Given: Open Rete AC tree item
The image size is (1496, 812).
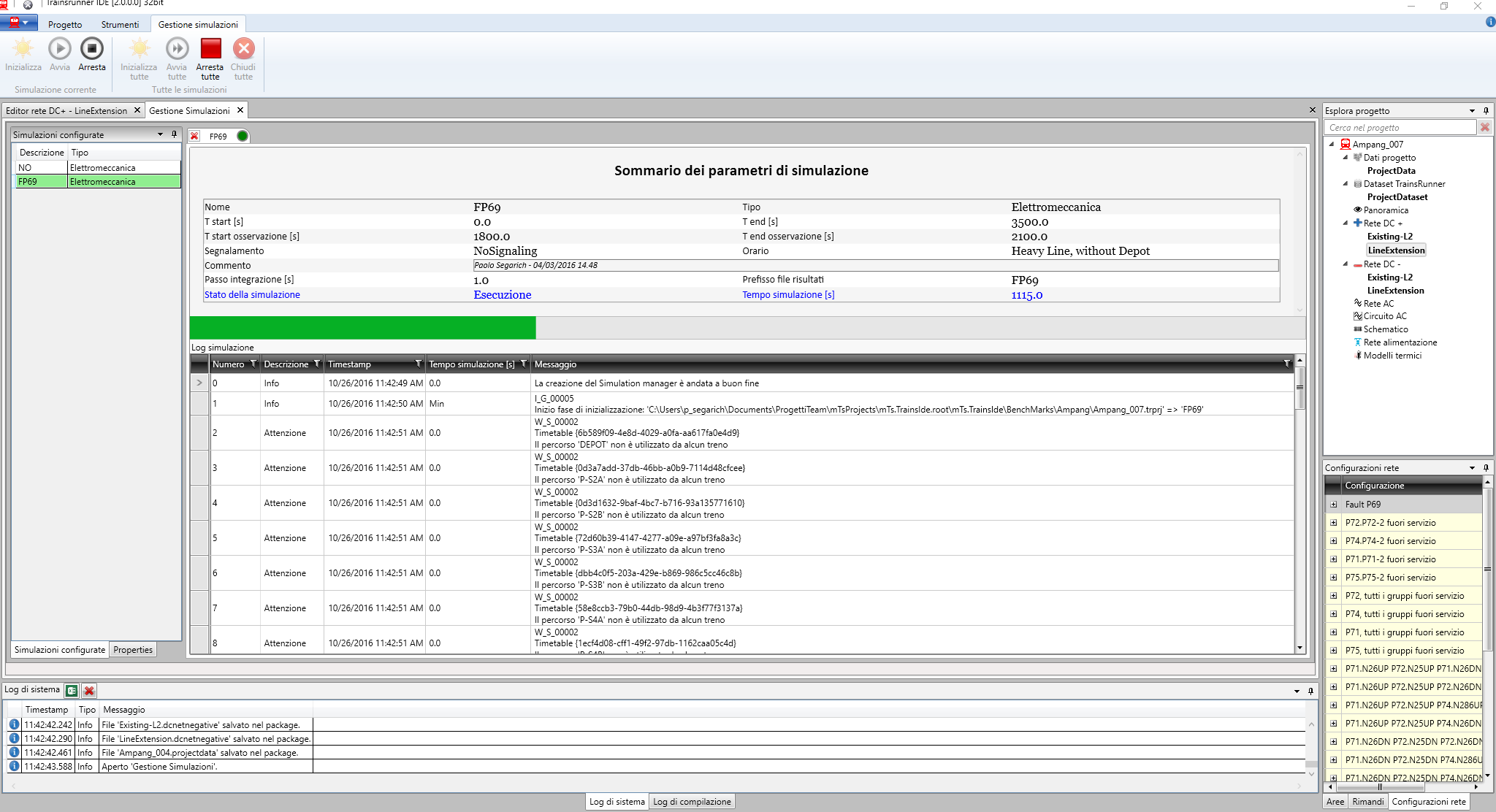Looking at the screenshot, I should 1378,304.
